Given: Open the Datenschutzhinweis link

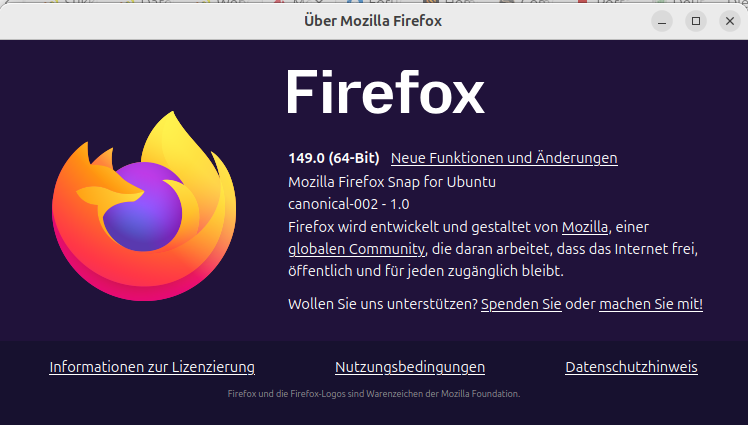Looking at the screenshot, I should 631,367.
